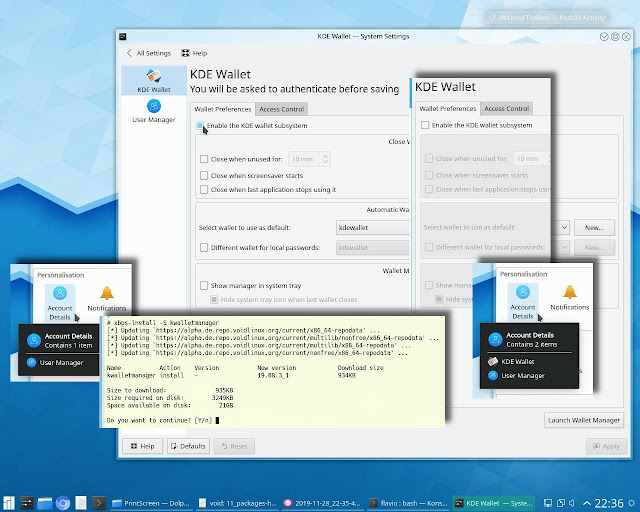Click greyed Close when unused for checkbox in inset
Image resolution: width=640 pixels, height=512 pixels.
coord(429,158)
